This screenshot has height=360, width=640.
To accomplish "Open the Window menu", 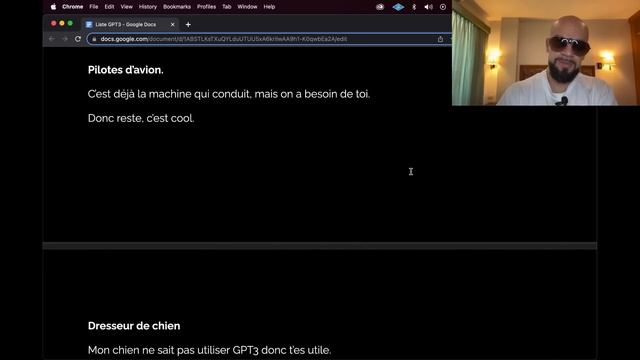I will 247,7.
